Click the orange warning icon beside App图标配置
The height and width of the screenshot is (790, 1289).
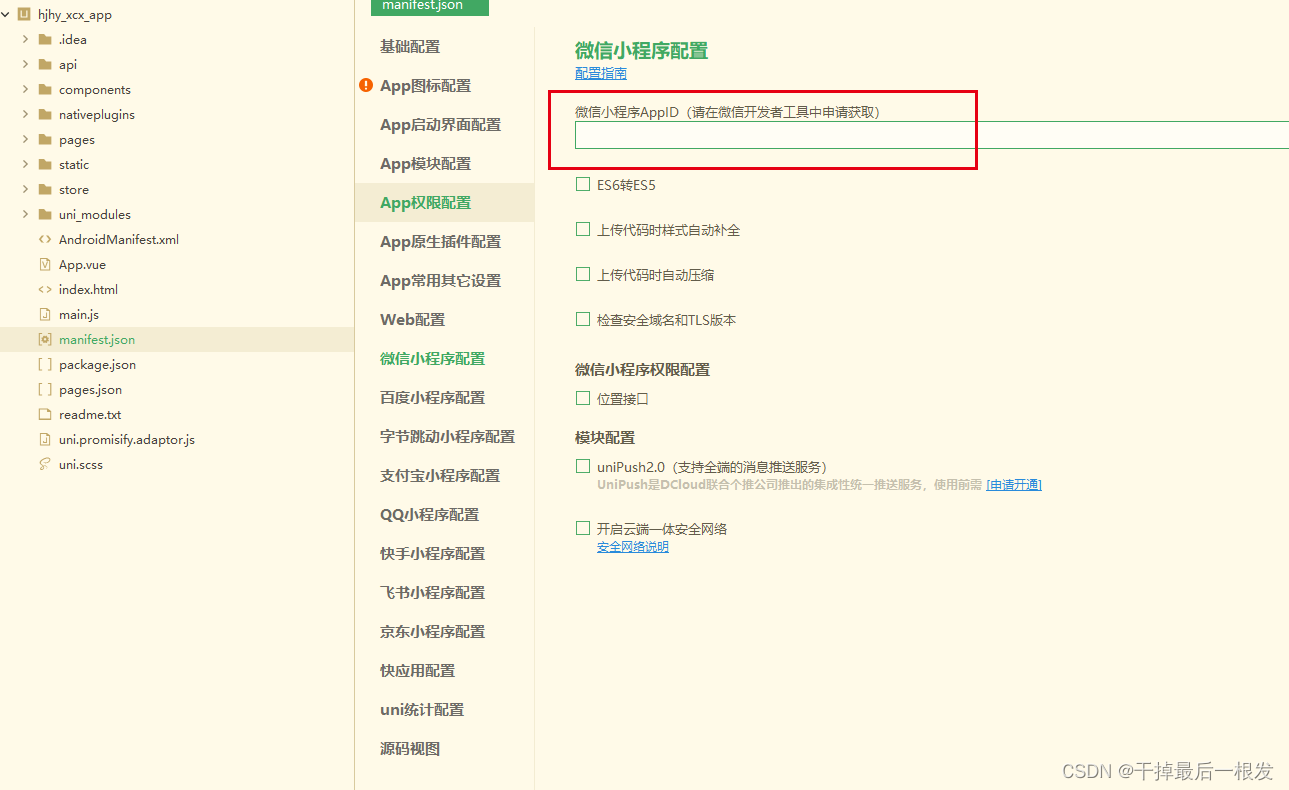click(x=366, y=86)
